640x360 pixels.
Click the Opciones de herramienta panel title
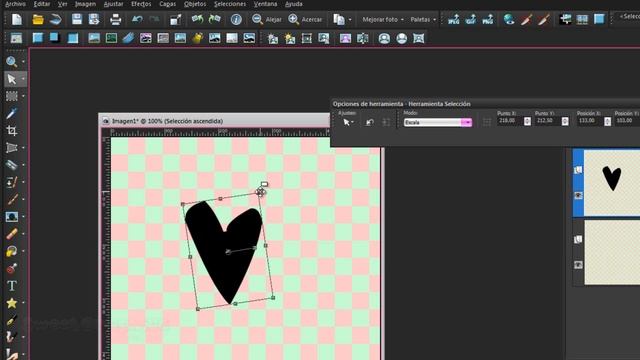click(402, 104)
